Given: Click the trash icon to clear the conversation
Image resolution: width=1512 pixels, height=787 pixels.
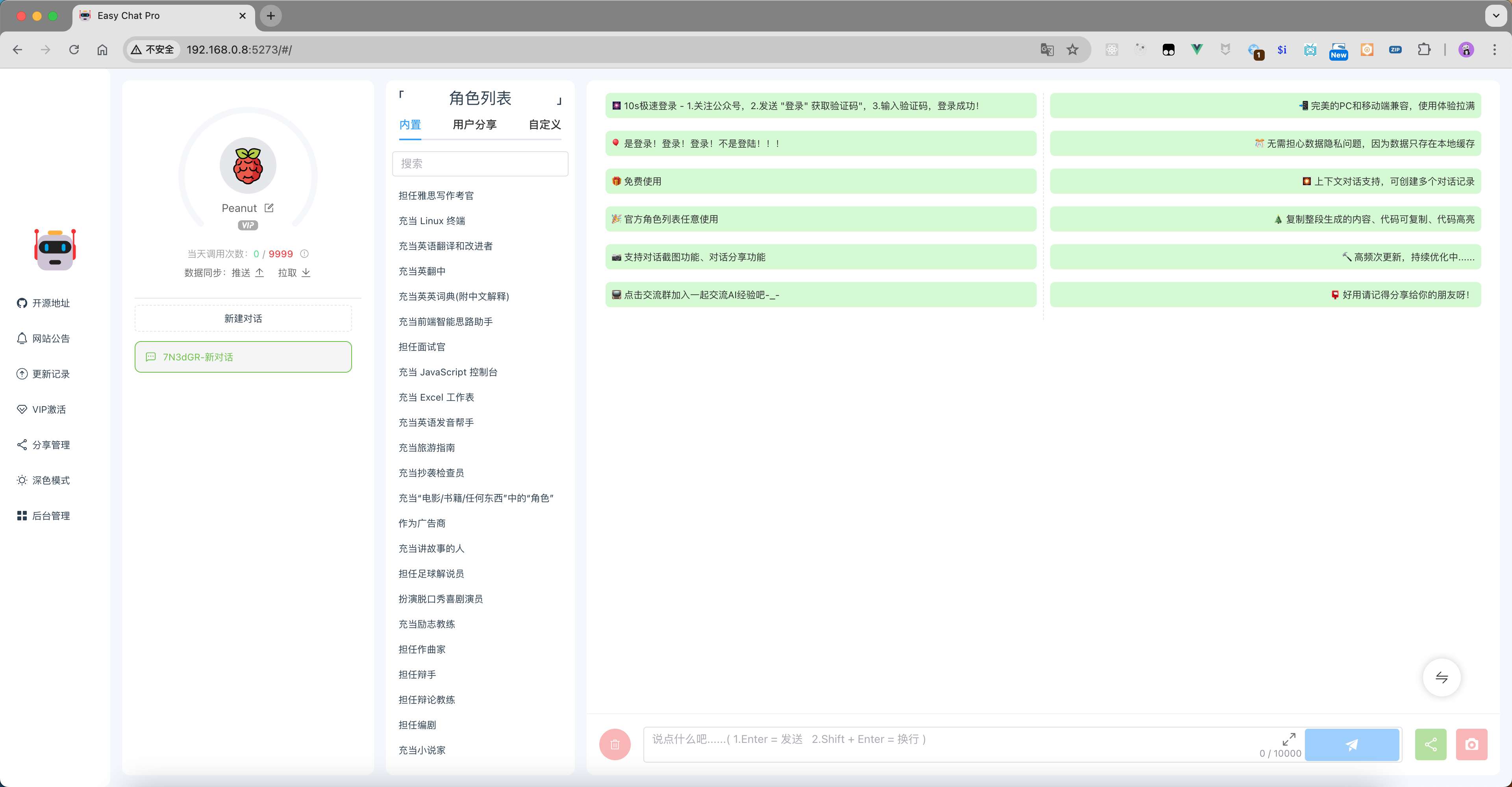Looking at the screenshot, I should pos(615,744).
